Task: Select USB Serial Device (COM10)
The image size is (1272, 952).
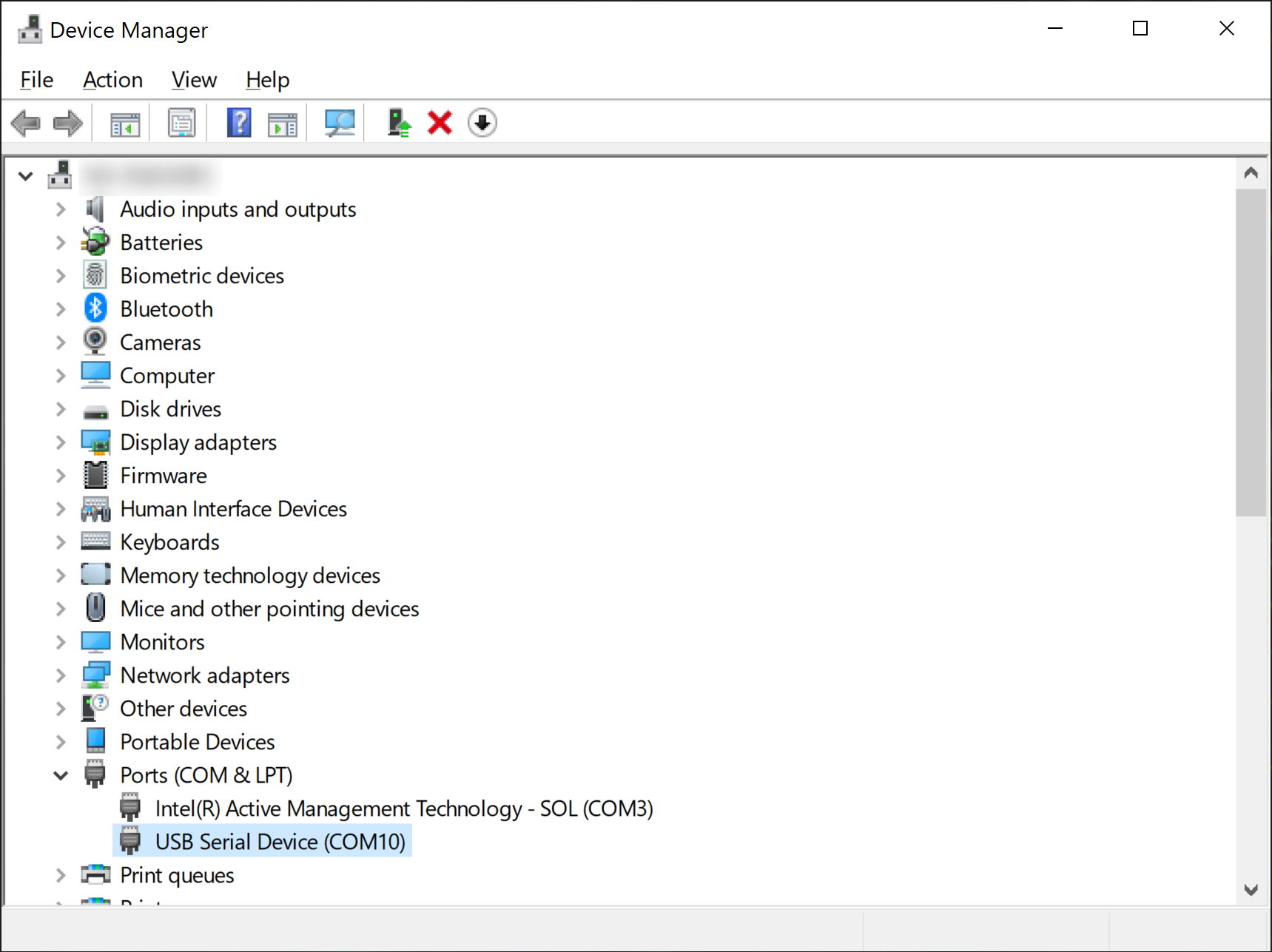Action: point(280,842)
